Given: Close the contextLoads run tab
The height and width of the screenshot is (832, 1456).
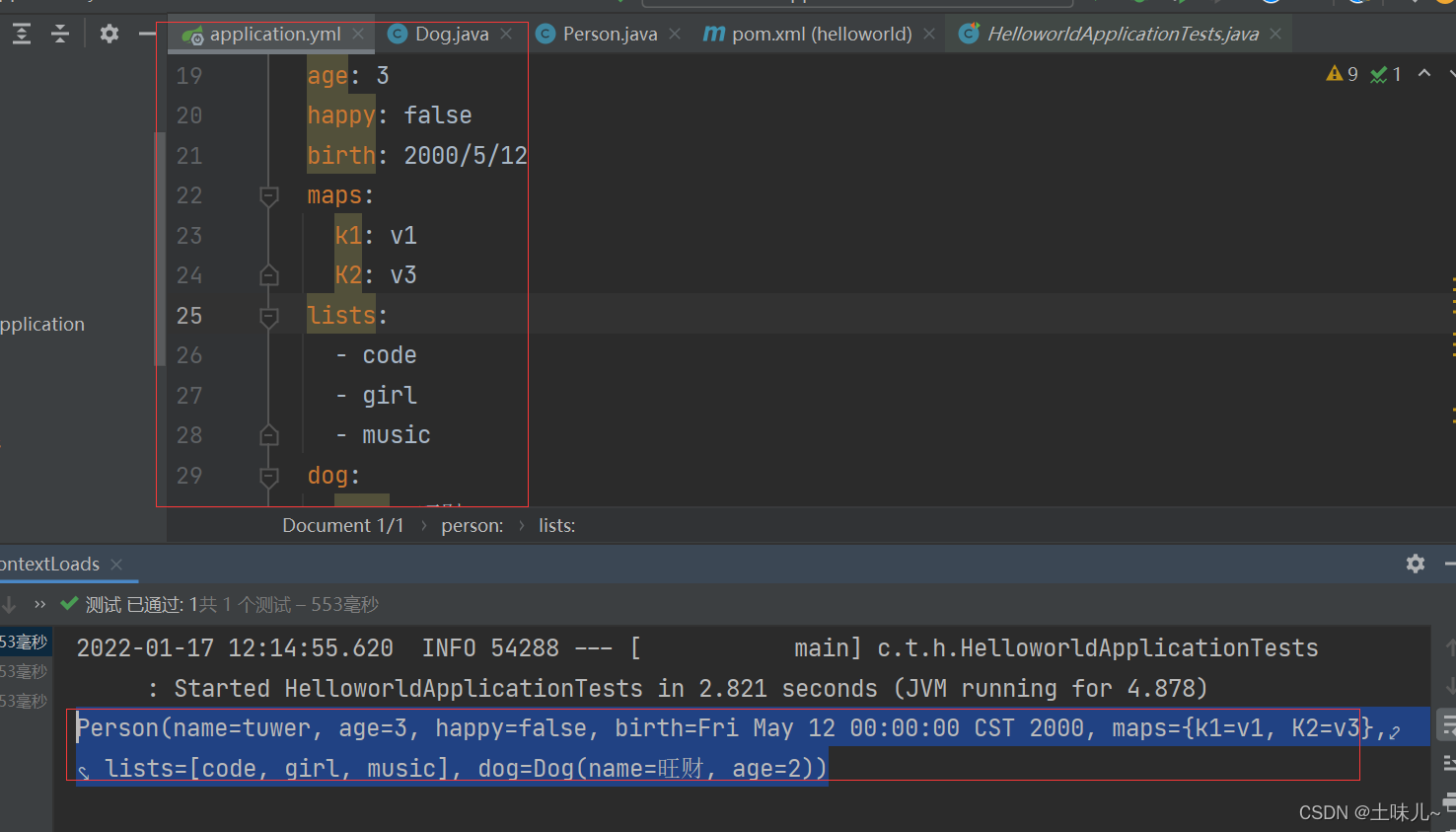Looking at the screenshot, I should [x=116, y=565].
